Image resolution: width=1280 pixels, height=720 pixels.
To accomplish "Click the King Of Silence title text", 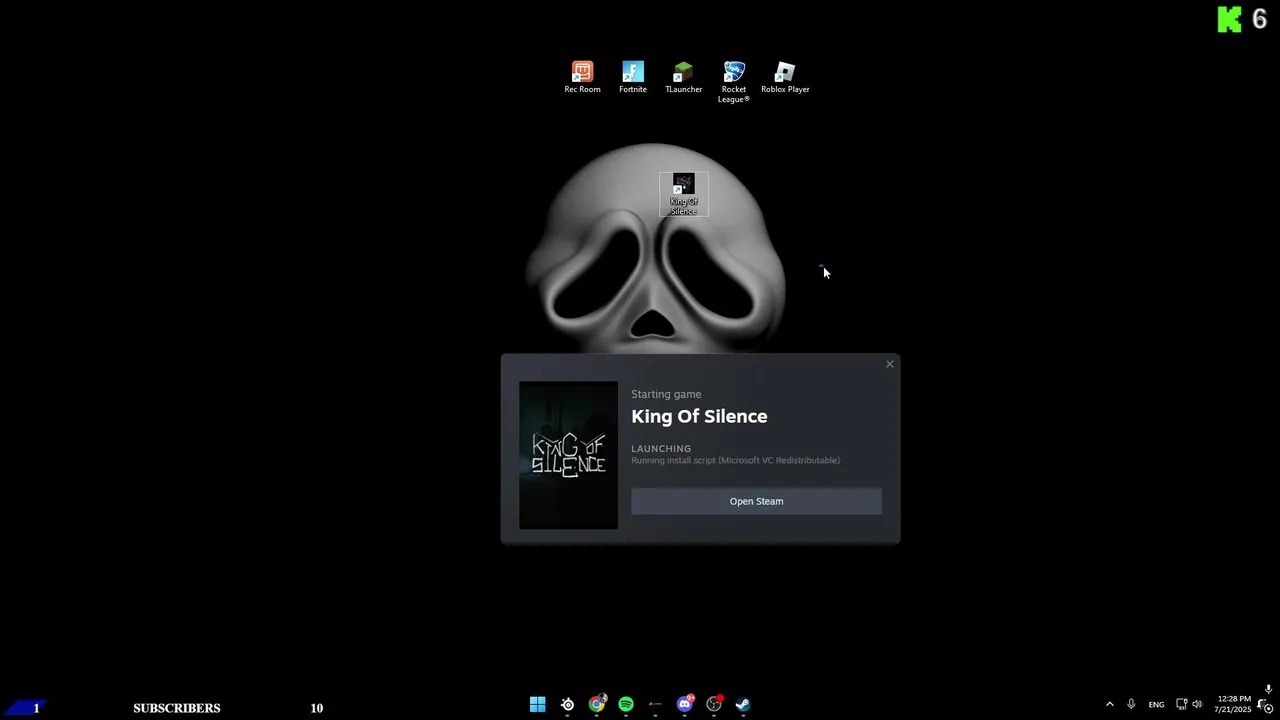I will click(x=699, y=416).
